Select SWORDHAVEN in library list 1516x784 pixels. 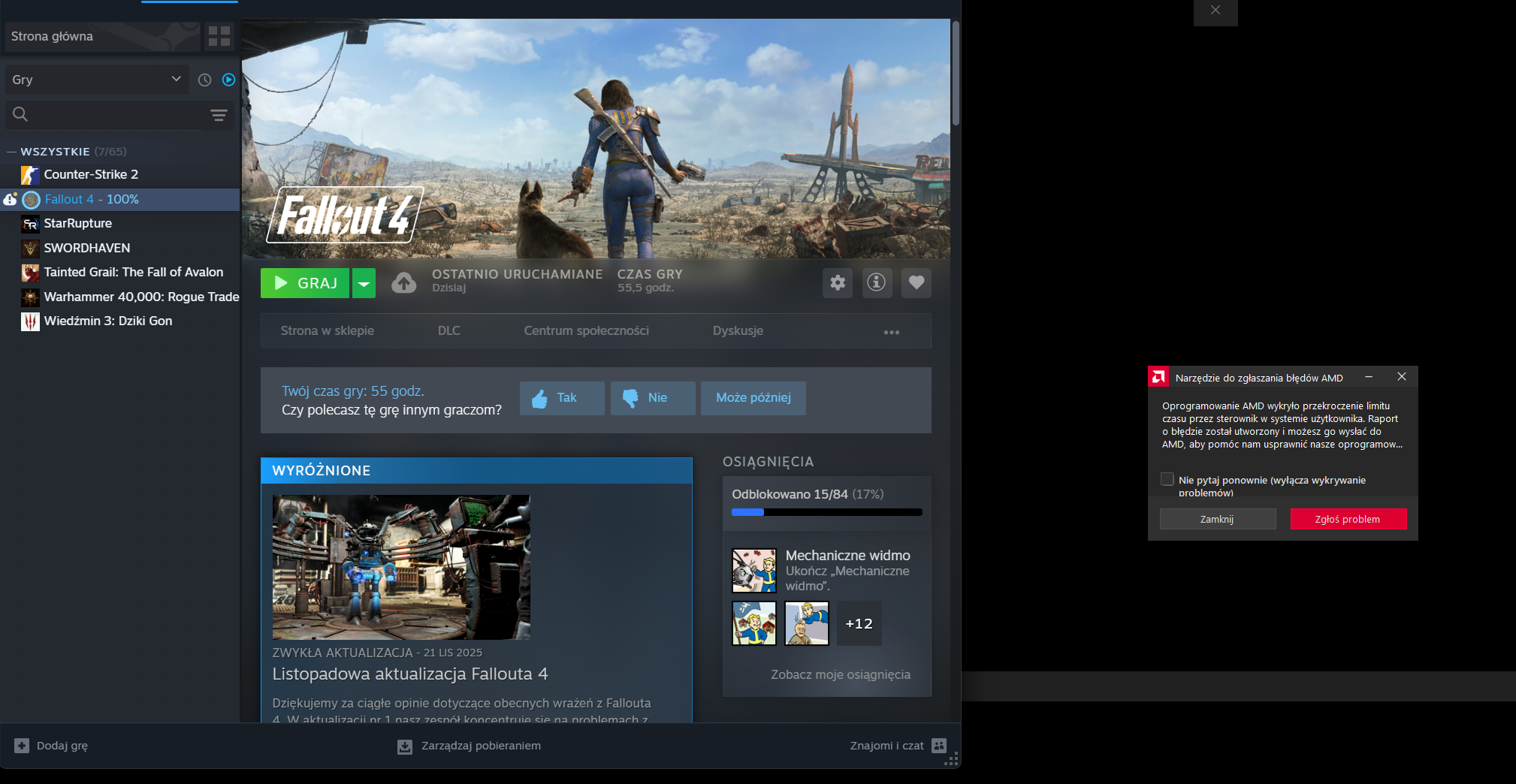tap(120, 248)
